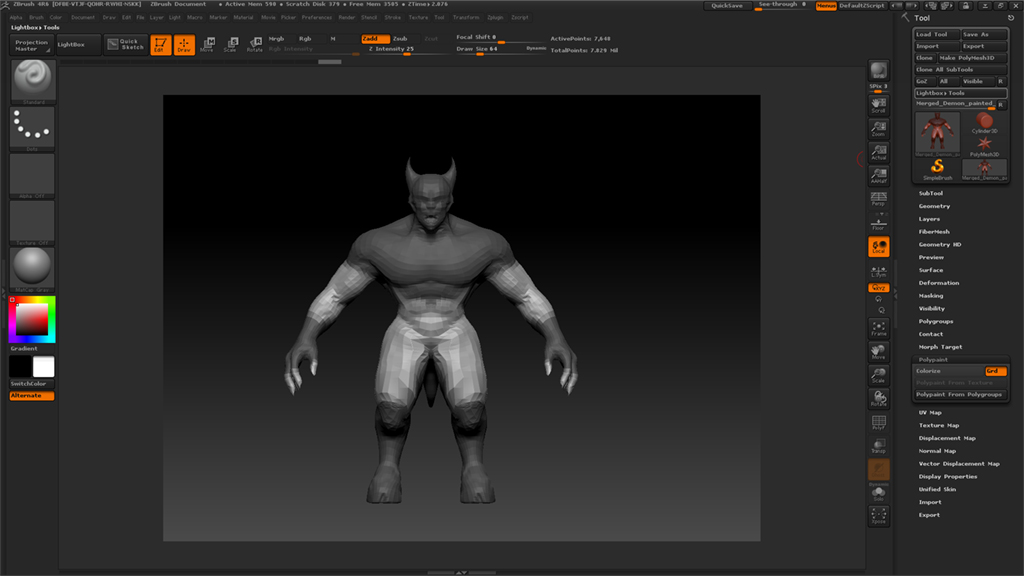Click the Scroll canvas navigation icon
Image resolution: width=1024 pixels, height=576 pixels.
click(x=878, y=103)
